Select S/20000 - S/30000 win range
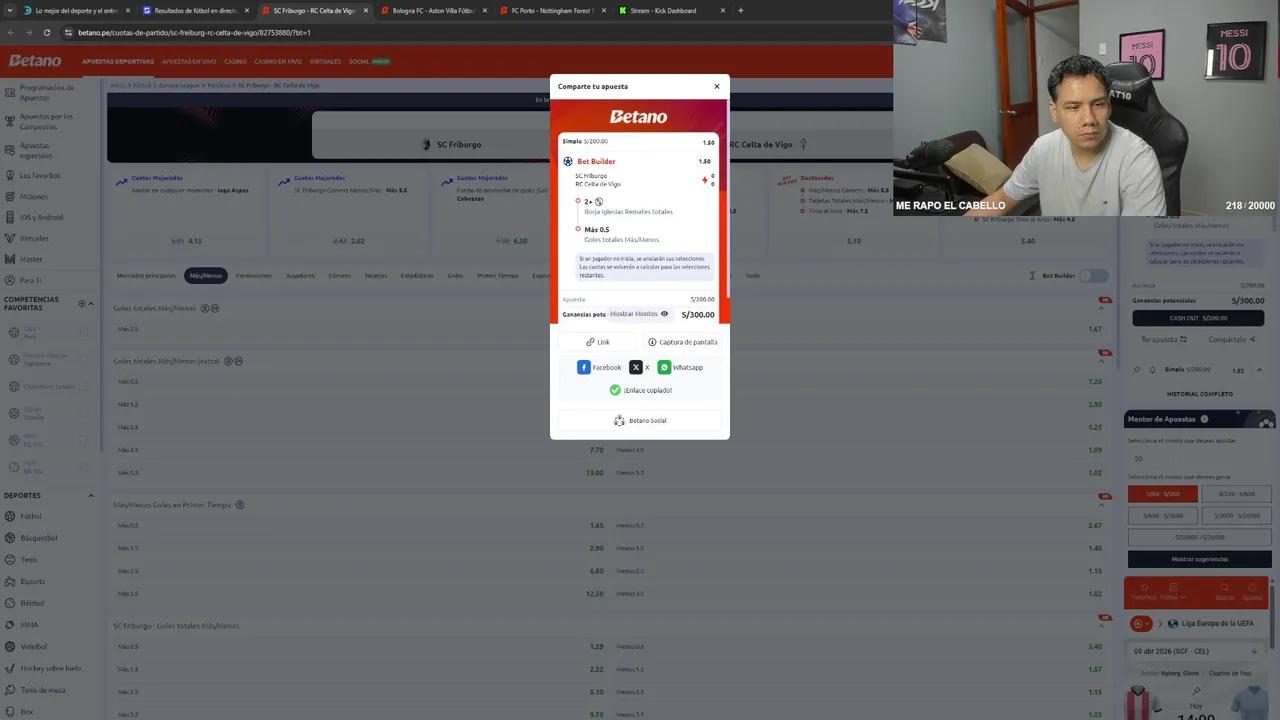This screenshot has height=720, width=1280. coord(1200,537)
